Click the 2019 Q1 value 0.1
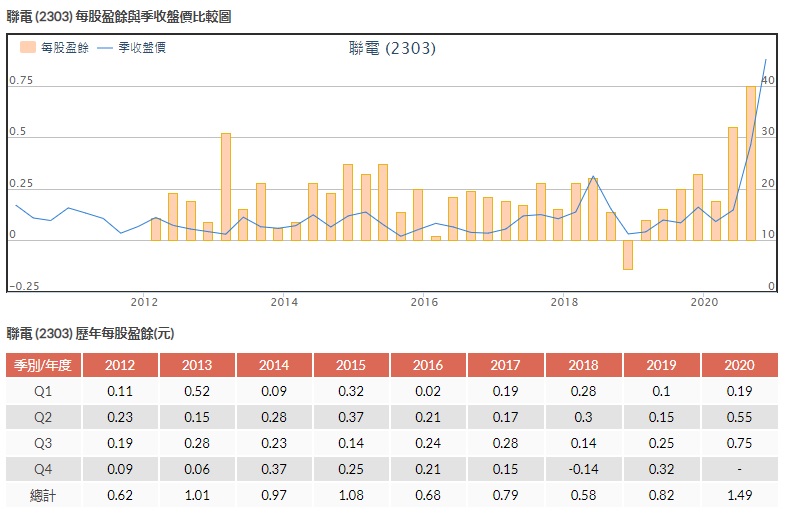Screen dimensions: 787x519 pos(661,391)
